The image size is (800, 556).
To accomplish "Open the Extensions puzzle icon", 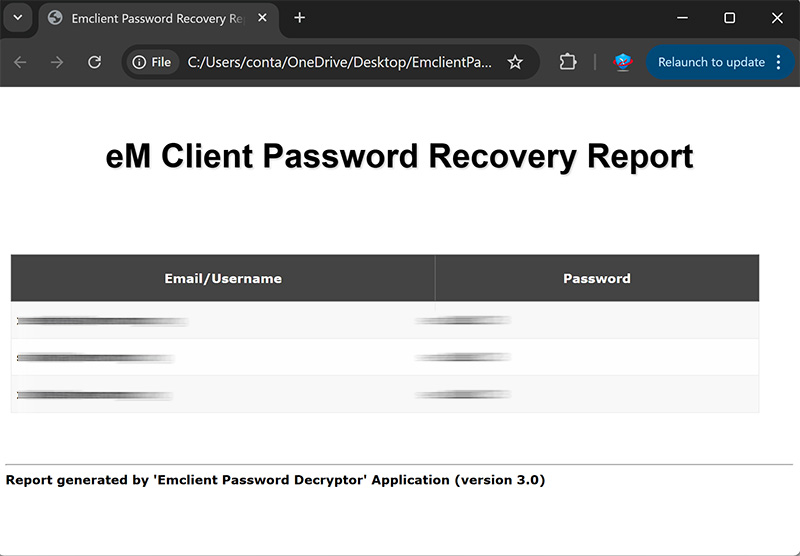I will [x=568, y=62].
